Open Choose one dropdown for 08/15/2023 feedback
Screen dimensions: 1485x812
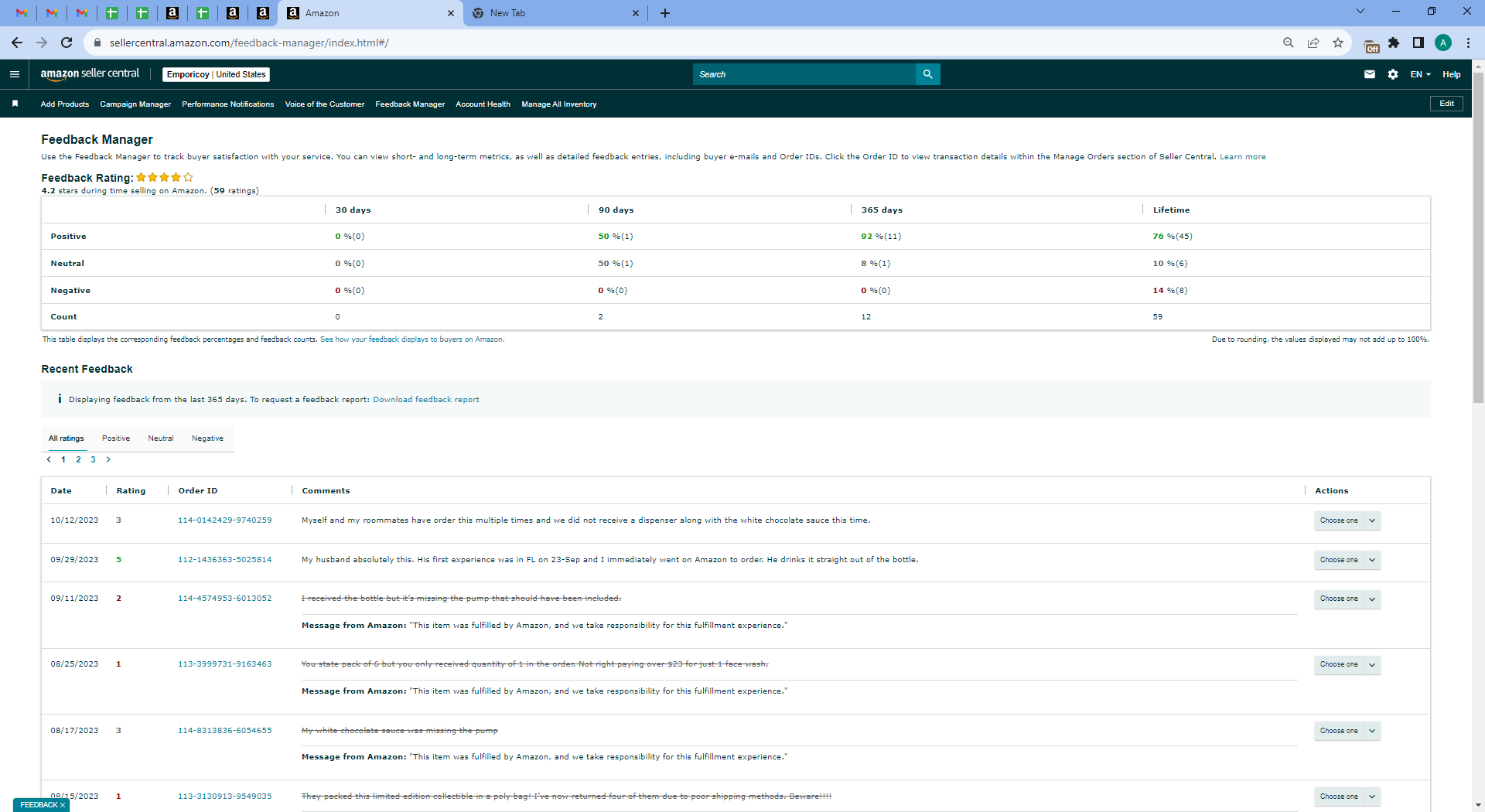(1347, 797)
